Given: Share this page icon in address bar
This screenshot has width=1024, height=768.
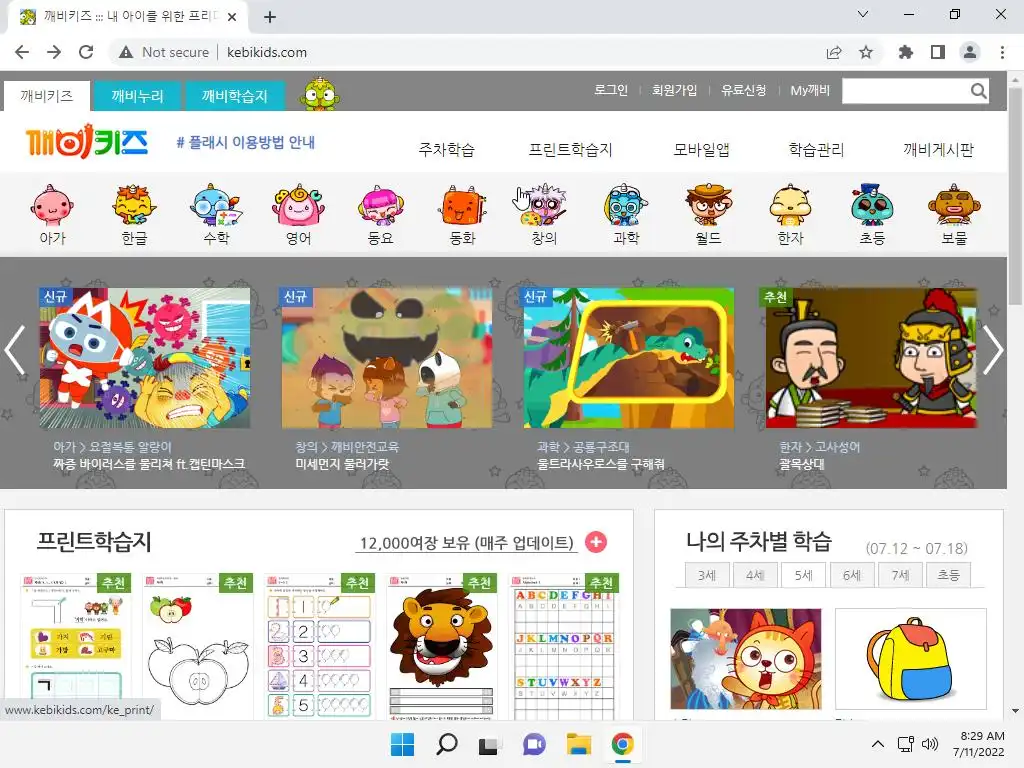Looking at the screenshot, I should (834, 52).
